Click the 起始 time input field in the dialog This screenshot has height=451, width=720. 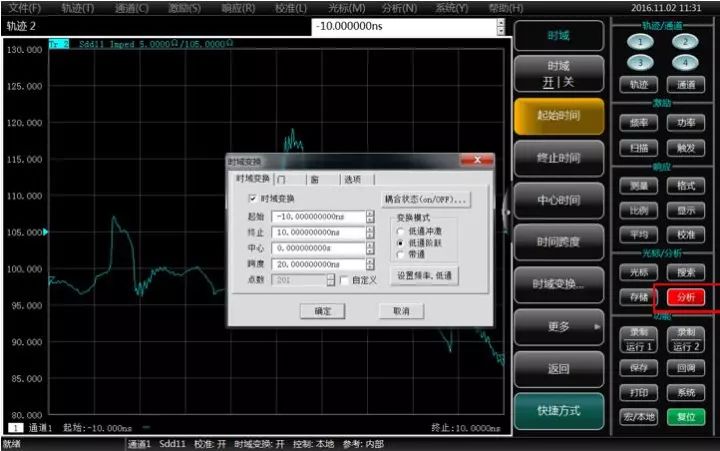coord(319,216)
